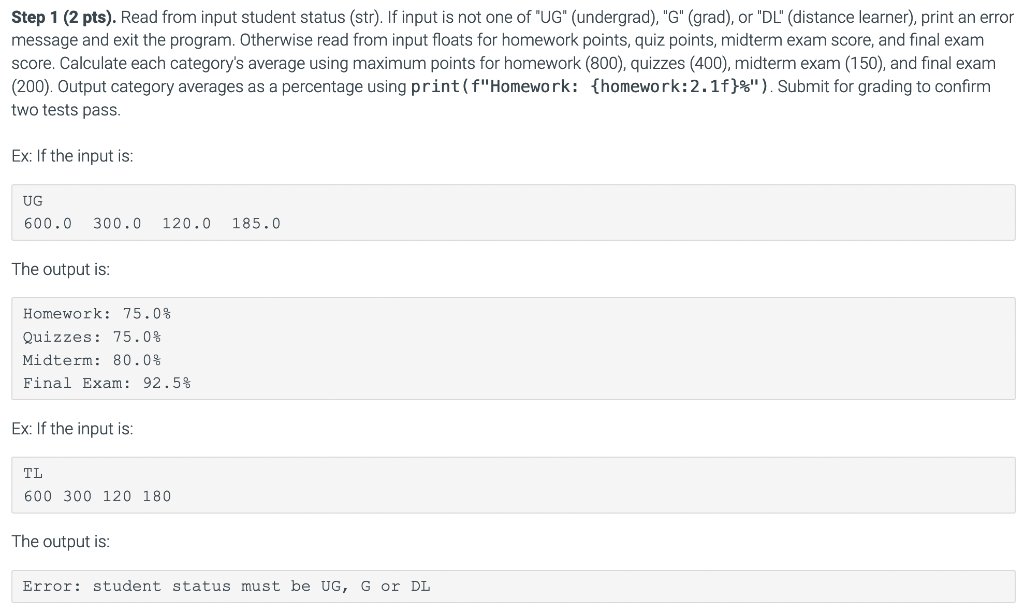
Task: Click the 'Quizzes: 75.0%' output line
Action: tap(91, 337)
